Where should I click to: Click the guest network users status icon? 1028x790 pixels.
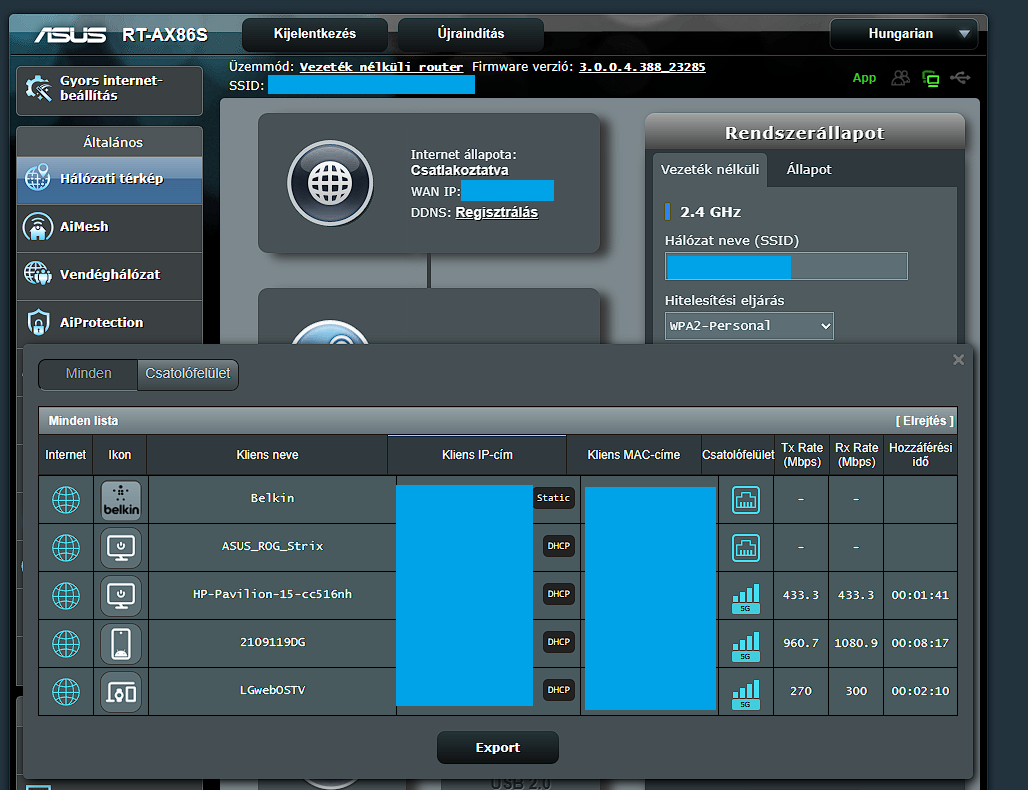[901, 78]
